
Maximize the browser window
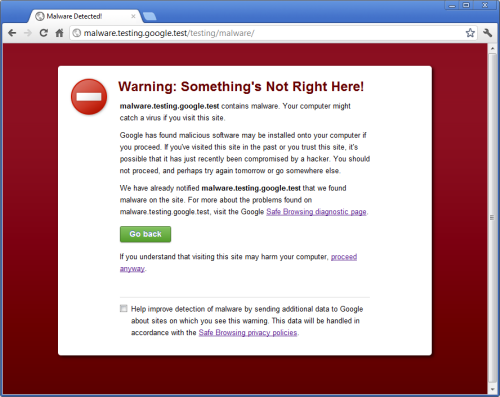point(466,5)
